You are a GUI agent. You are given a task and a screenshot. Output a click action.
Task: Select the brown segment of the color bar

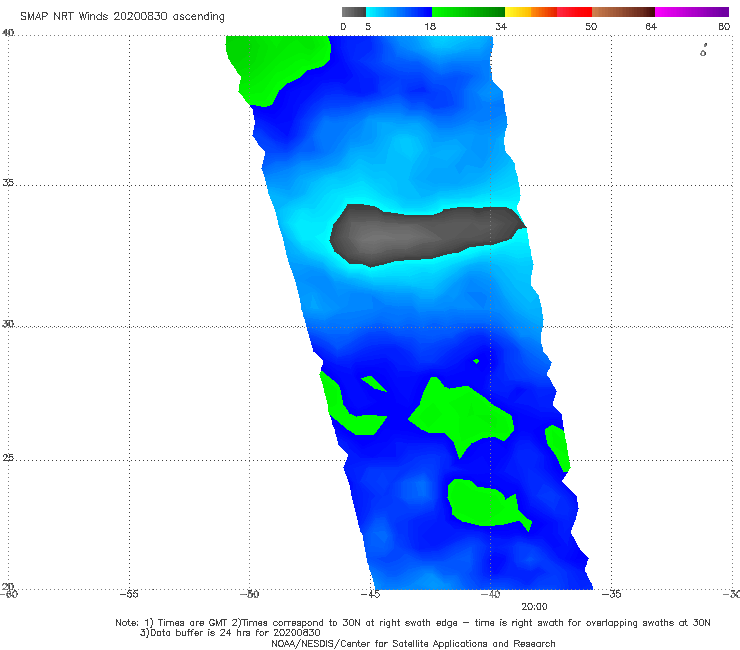[623, 12]
